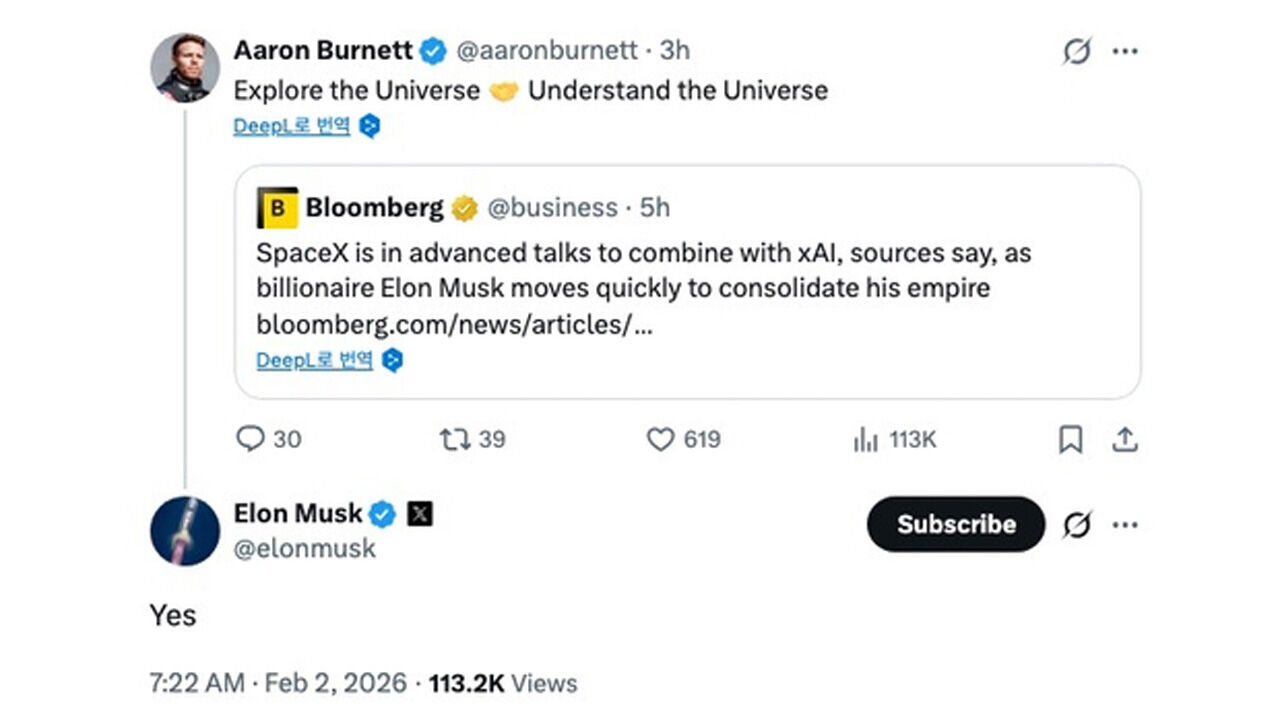Viewport: 1280px width, 720px height.
Task: Click the share upload icon
Action: [x=1125, y=439]
